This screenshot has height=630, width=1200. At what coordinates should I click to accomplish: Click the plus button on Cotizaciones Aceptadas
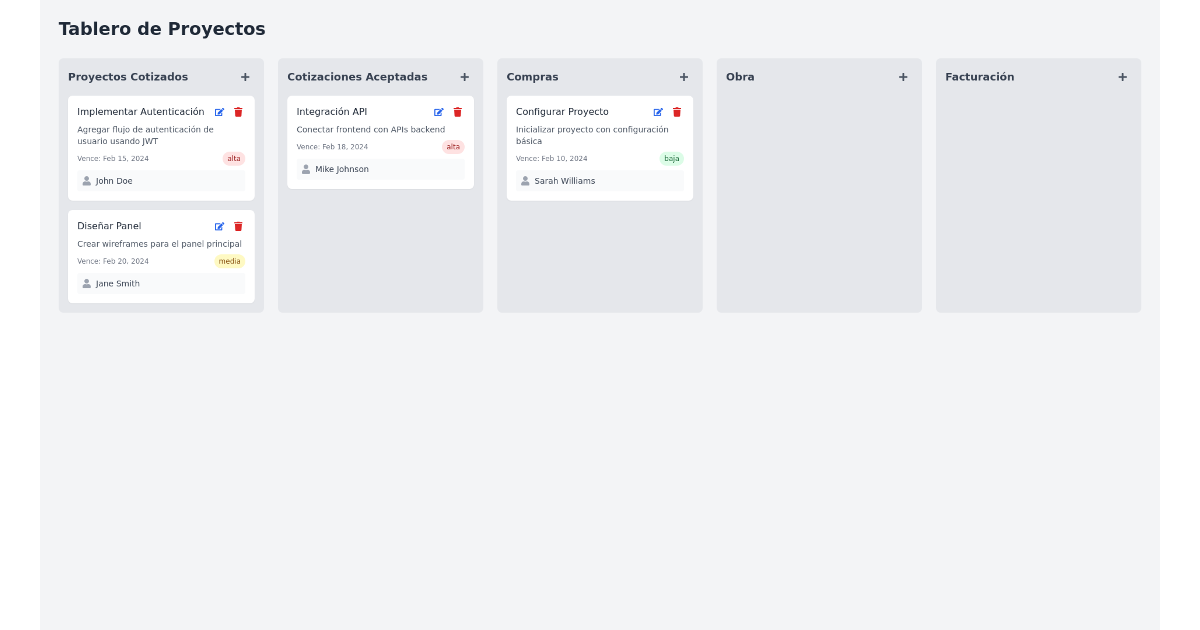click(x=464, y=76)
